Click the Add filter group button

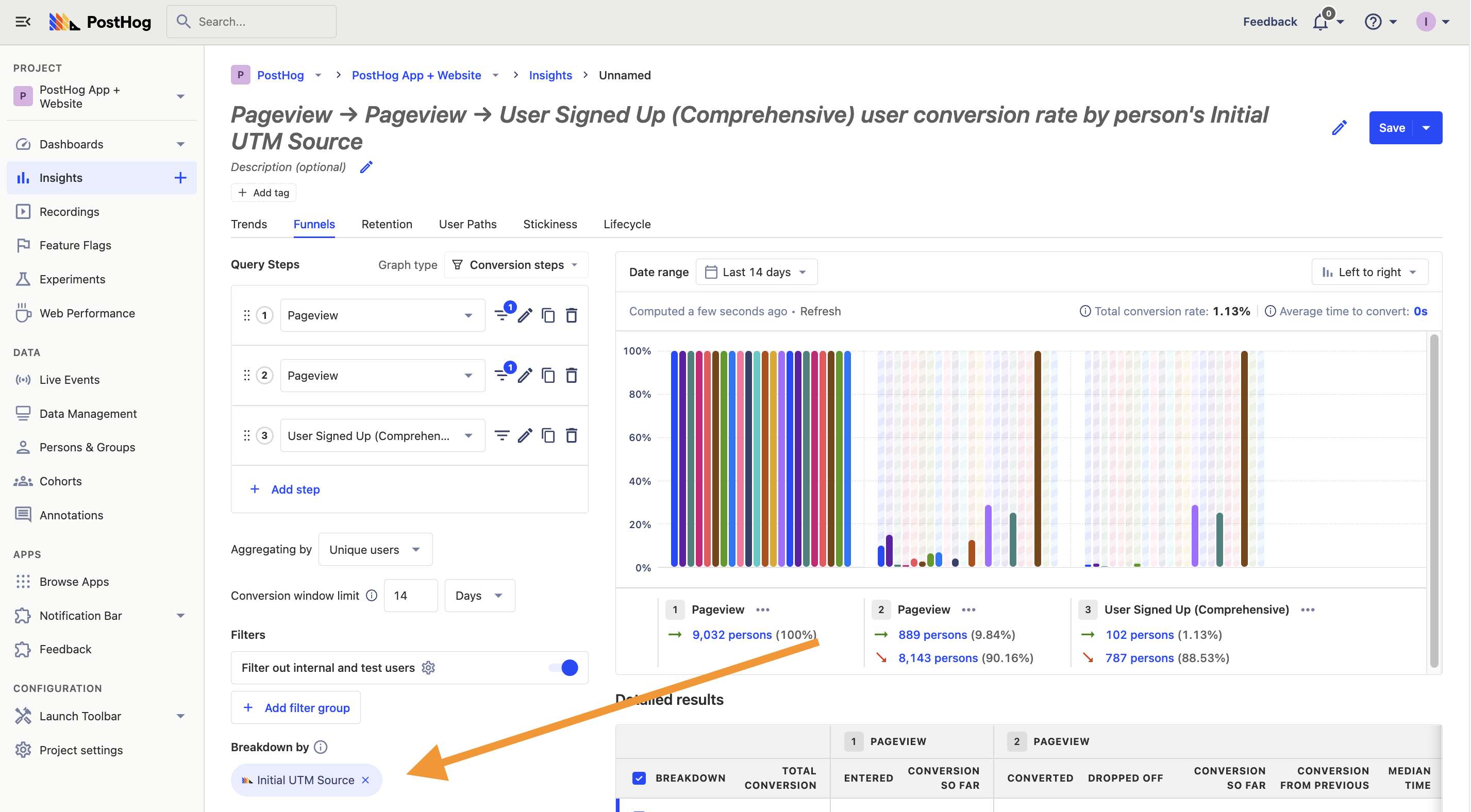[296, 707]
